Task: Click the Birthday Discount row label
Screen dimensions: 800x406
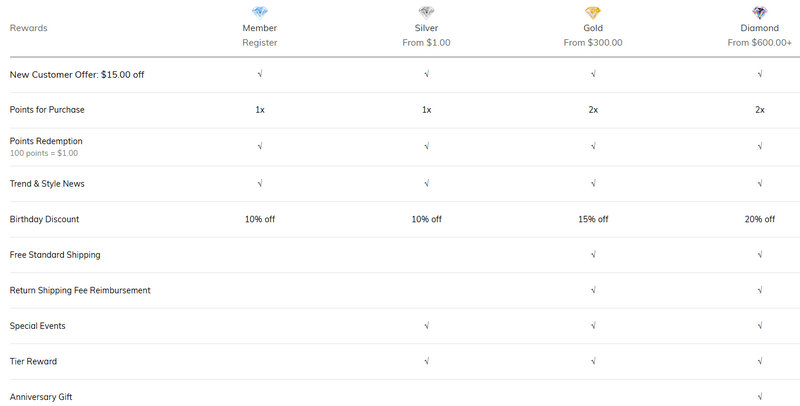Action: coord(44,219)
